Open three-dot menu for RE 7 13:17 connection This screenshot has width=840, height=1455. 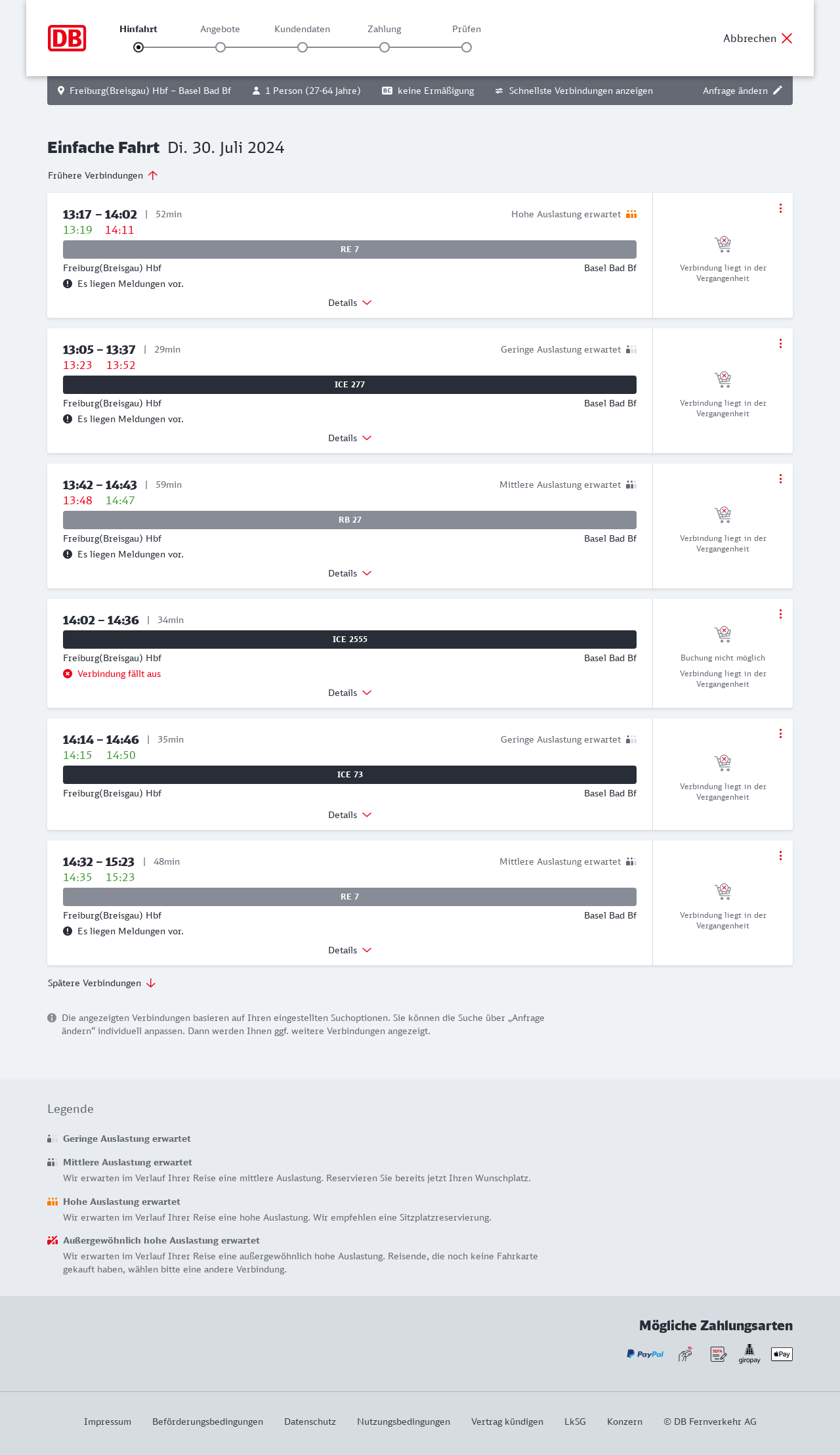tap(780, 208)
